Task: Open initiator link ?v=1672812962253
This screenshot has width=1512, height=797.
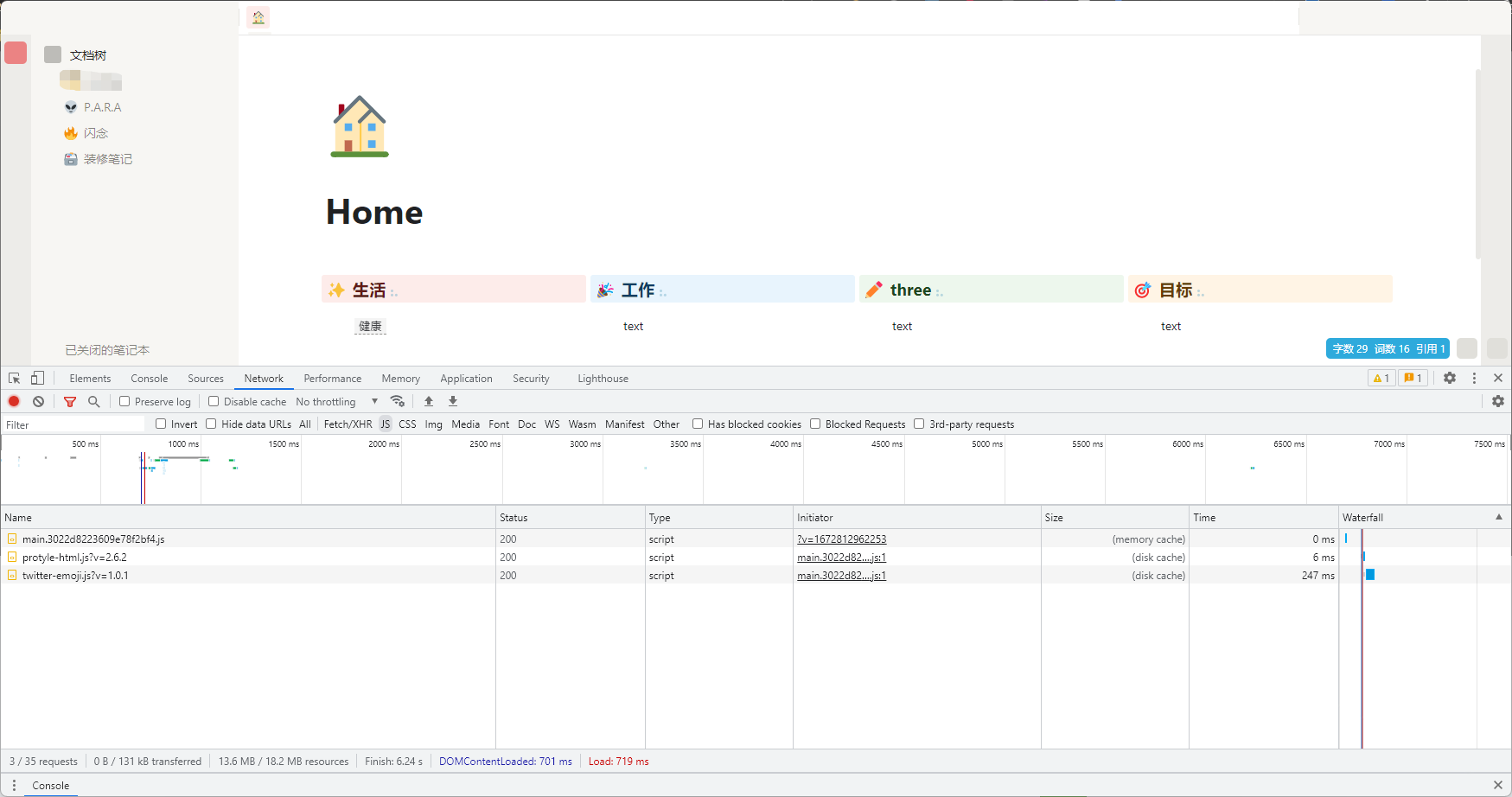Action: (841, 539)
